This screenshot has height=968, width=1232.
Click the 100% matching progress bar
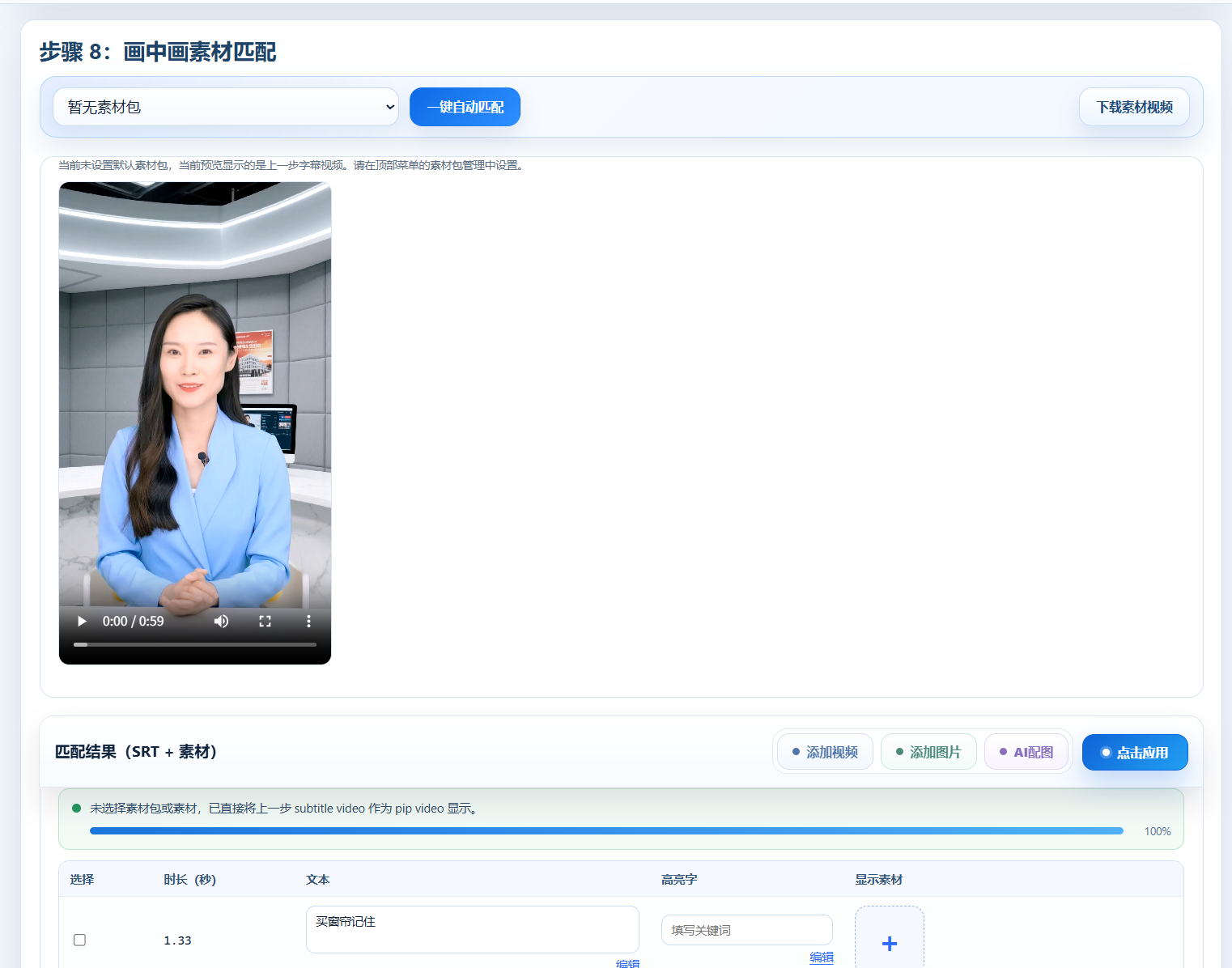606,830
